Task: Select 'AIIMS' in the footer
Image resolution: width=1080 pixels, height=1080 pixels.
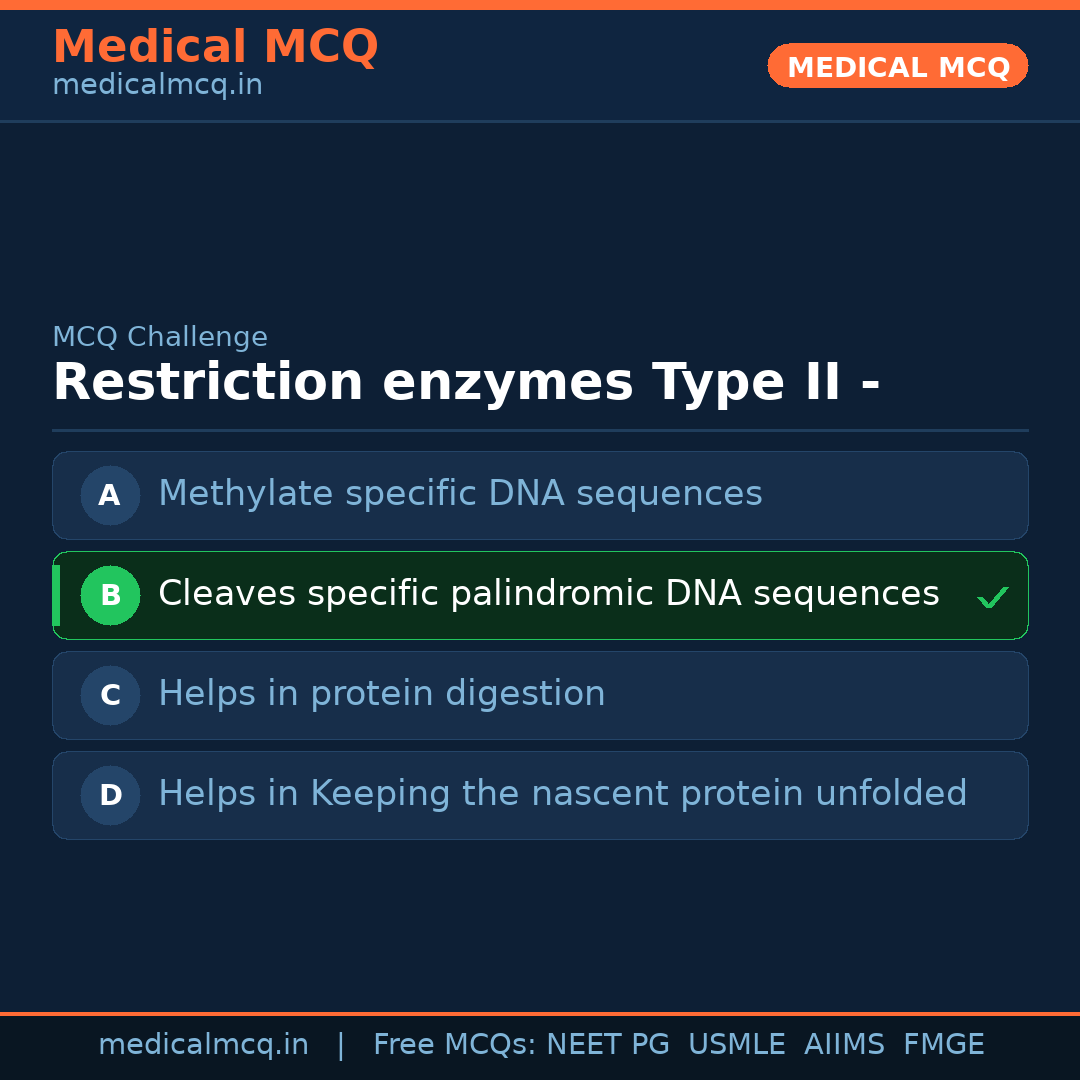Action: pyautogui.click(x=844, y=1045)
